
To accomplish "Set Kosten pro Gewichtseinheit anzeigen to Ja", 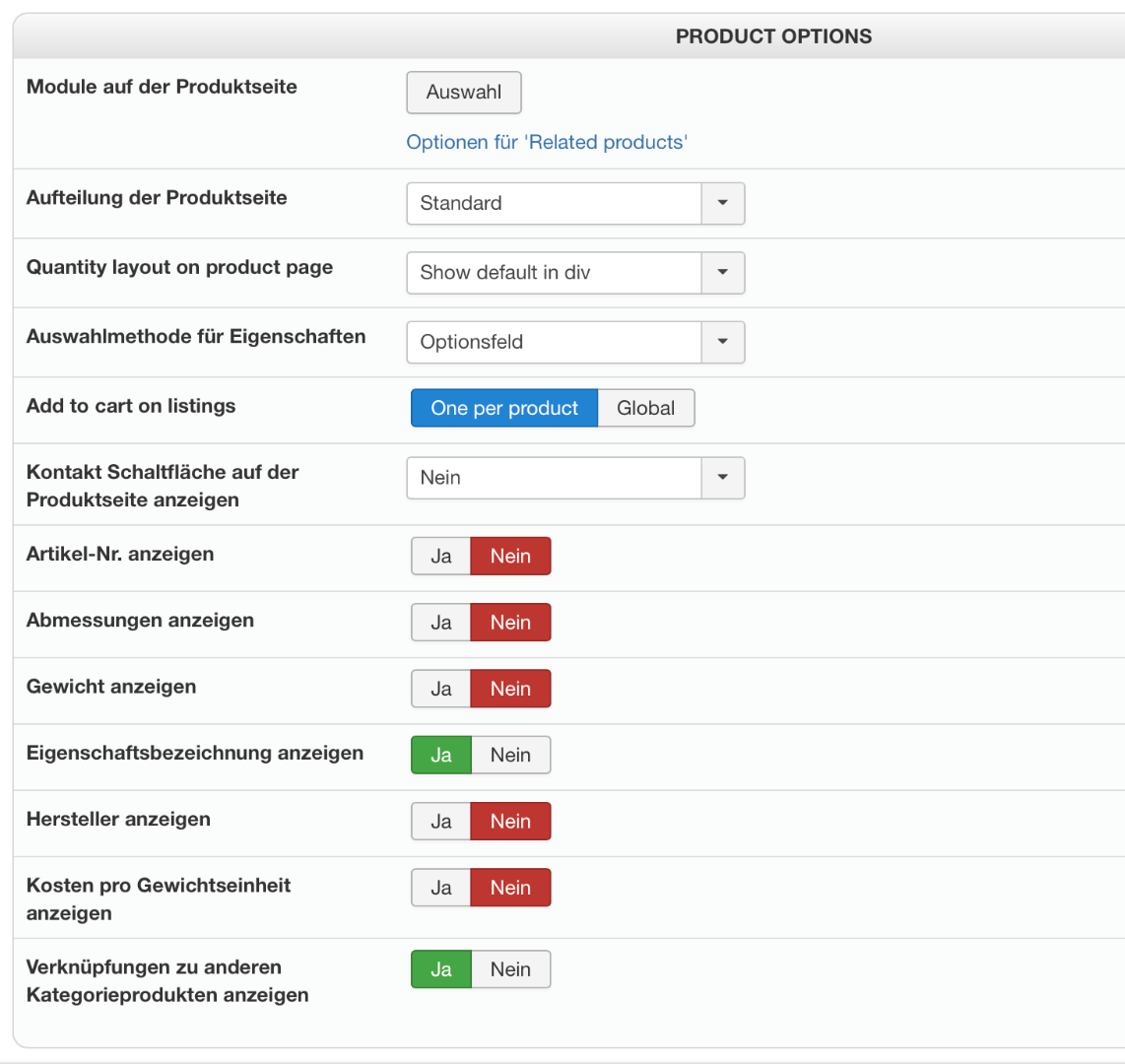I will click(x=441, y=888).
